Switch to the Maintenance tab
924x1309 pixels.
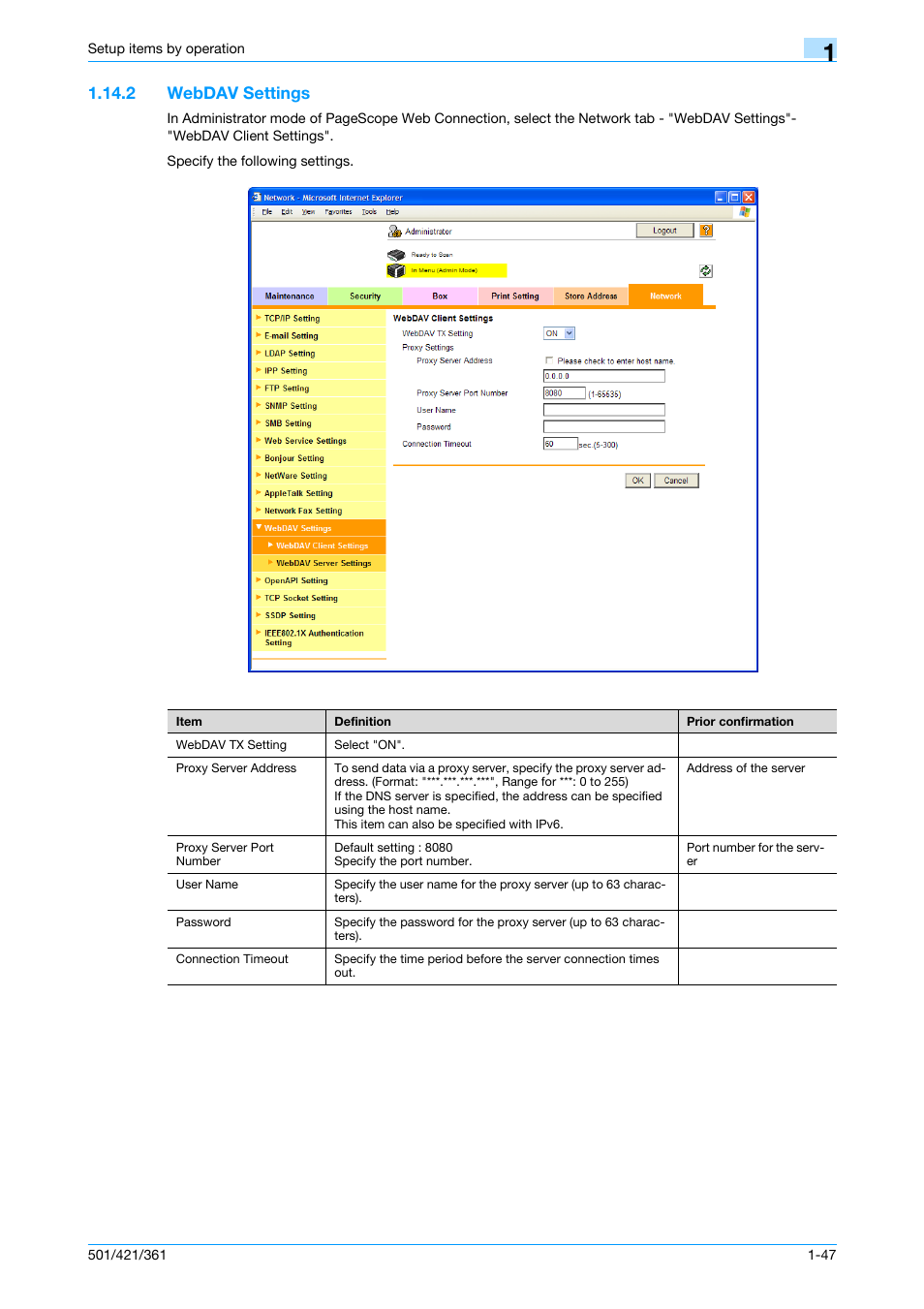(x=290, y=296)
